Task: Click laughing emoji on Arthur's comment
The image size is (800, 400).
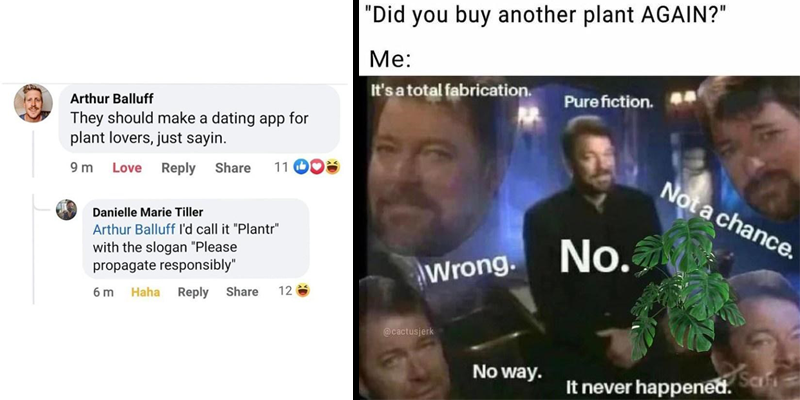Action: 332,167
